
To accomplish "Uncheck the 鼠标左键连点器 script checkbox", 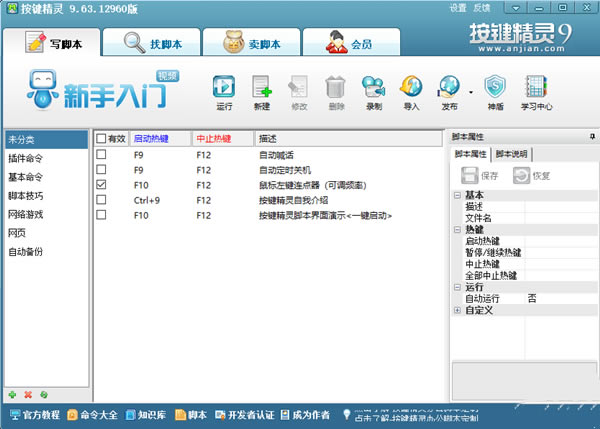I will [101, 185].
